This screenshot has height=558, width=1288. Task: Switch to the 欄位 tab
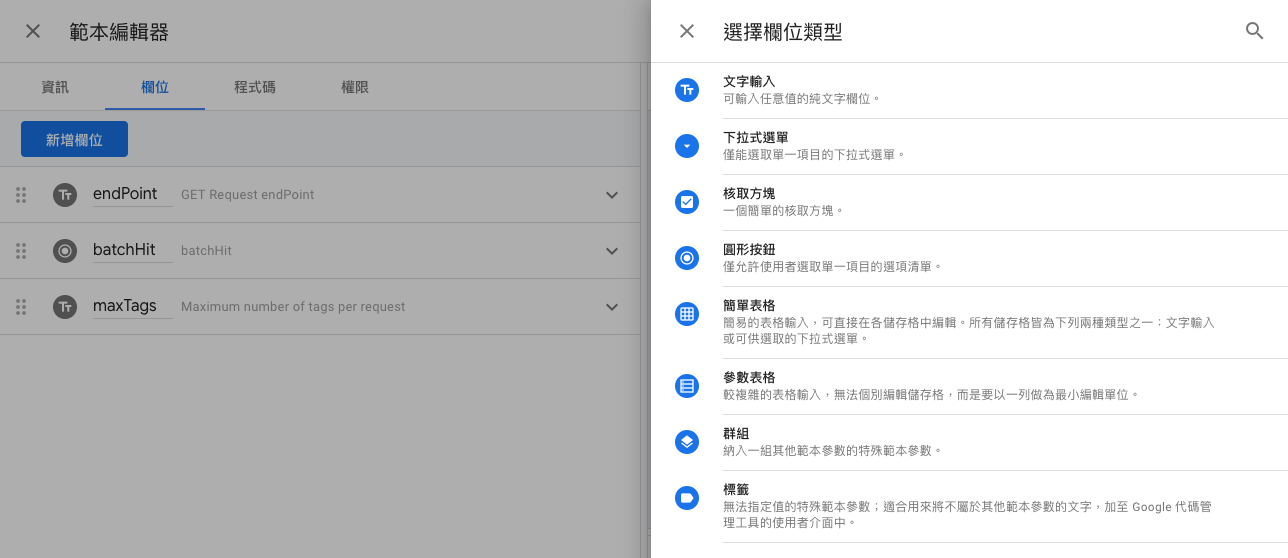pyautogui.click(x=155, y=87)
